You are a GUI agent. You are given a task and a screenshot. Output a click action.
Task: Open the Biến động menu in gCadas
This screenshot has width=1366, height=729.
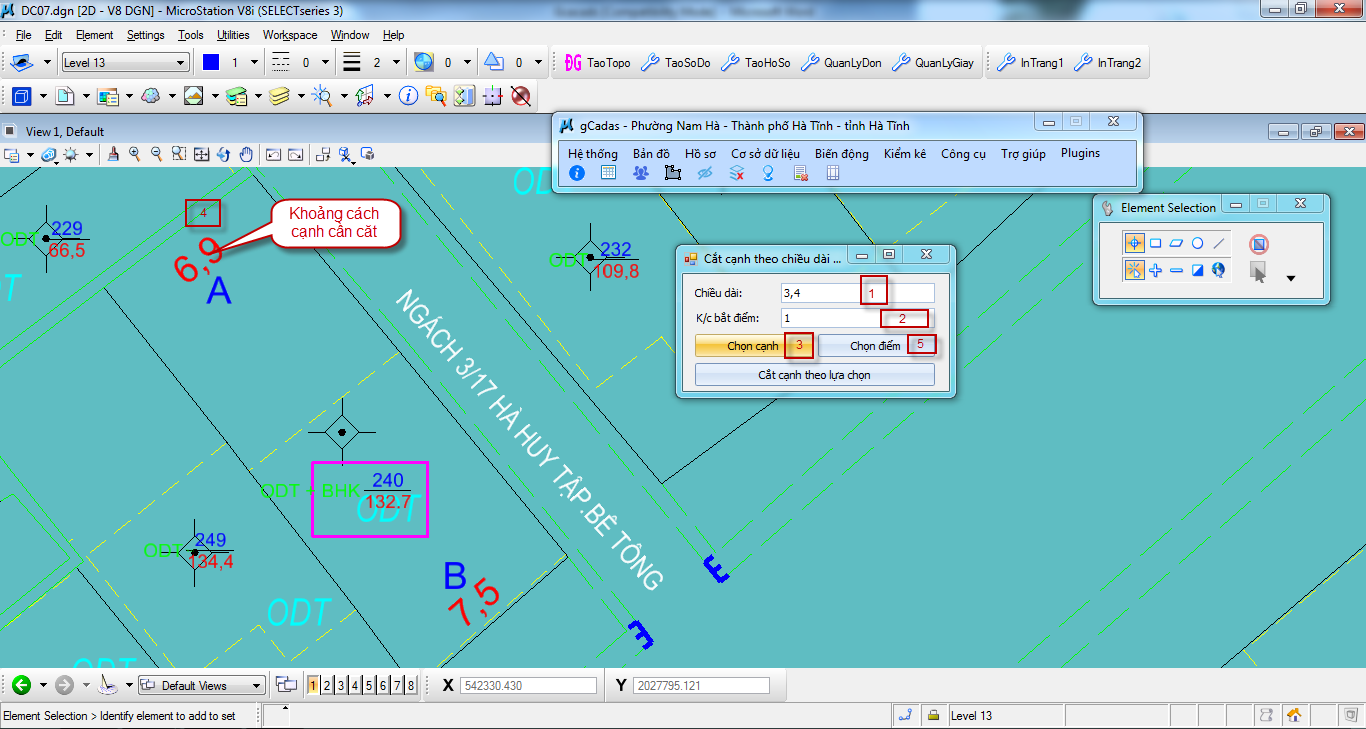[x=841, y=154]
